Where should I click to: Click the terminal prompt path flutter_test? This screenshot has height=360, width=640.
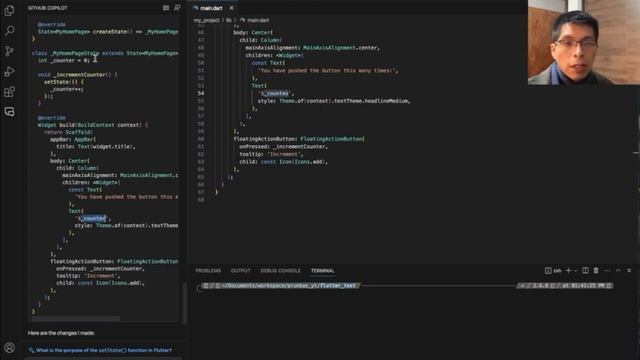coord(337,286)
